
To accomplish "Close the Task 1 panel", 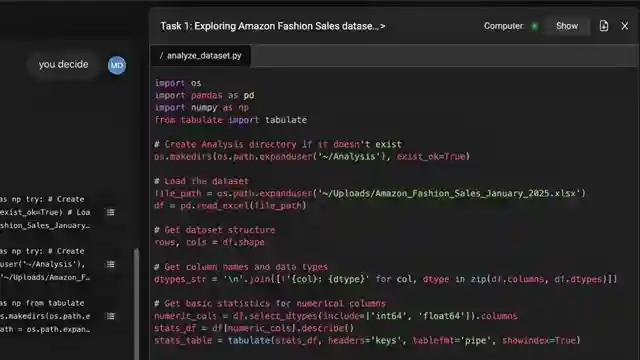I will [624, 26].
